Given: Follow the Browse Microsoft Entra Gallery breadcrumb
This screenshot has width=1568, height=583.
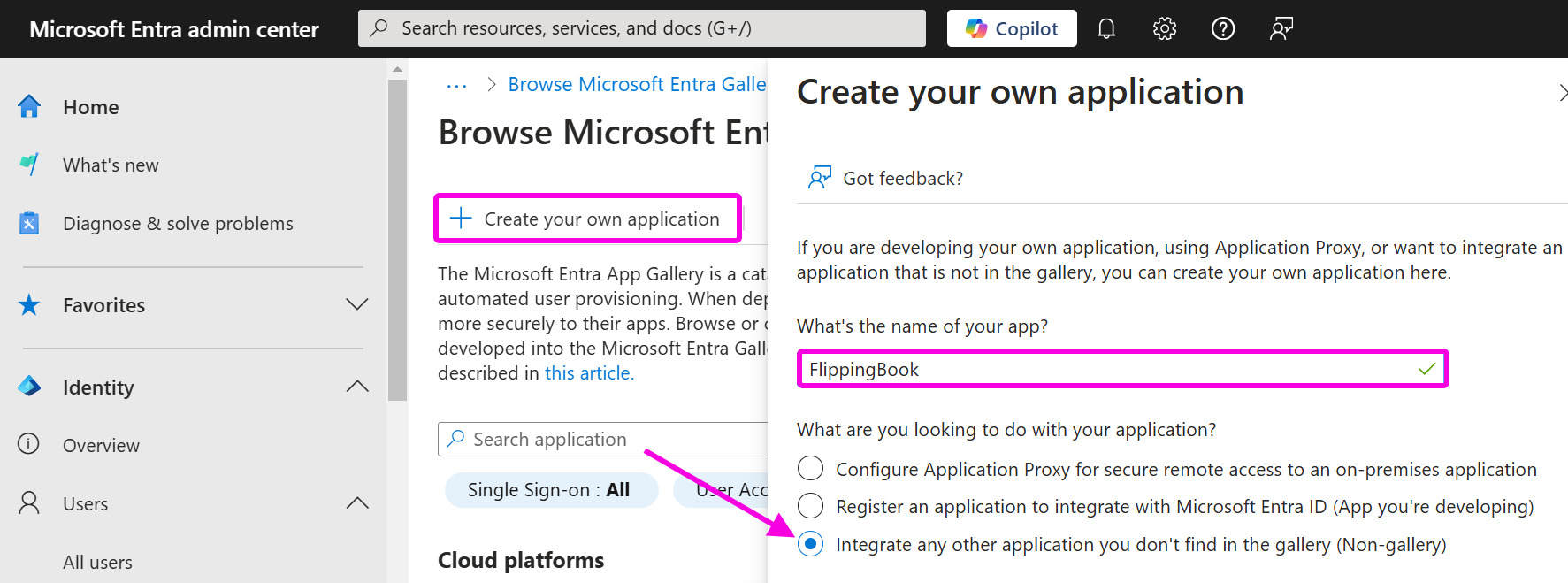Looking at the screenshot, I should tap(637, 84).
